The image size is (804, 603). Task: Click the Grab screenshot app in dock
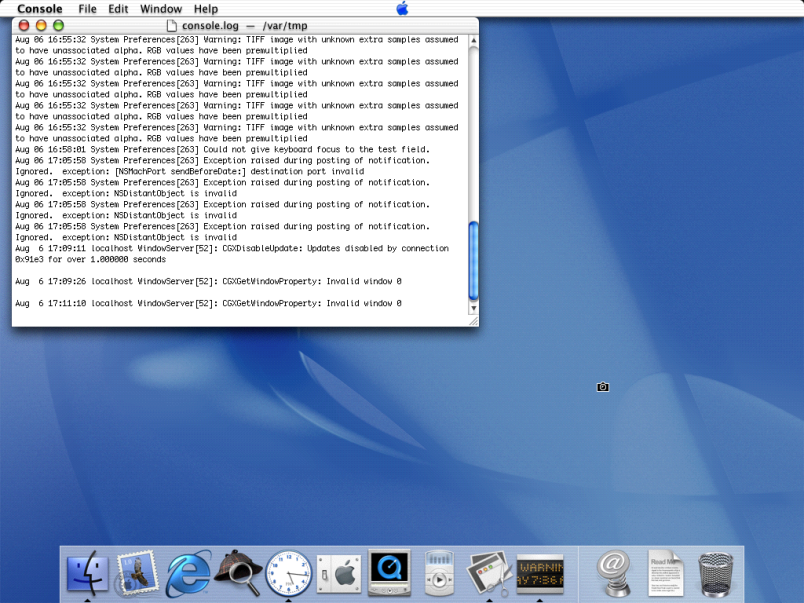pos(489,573)
